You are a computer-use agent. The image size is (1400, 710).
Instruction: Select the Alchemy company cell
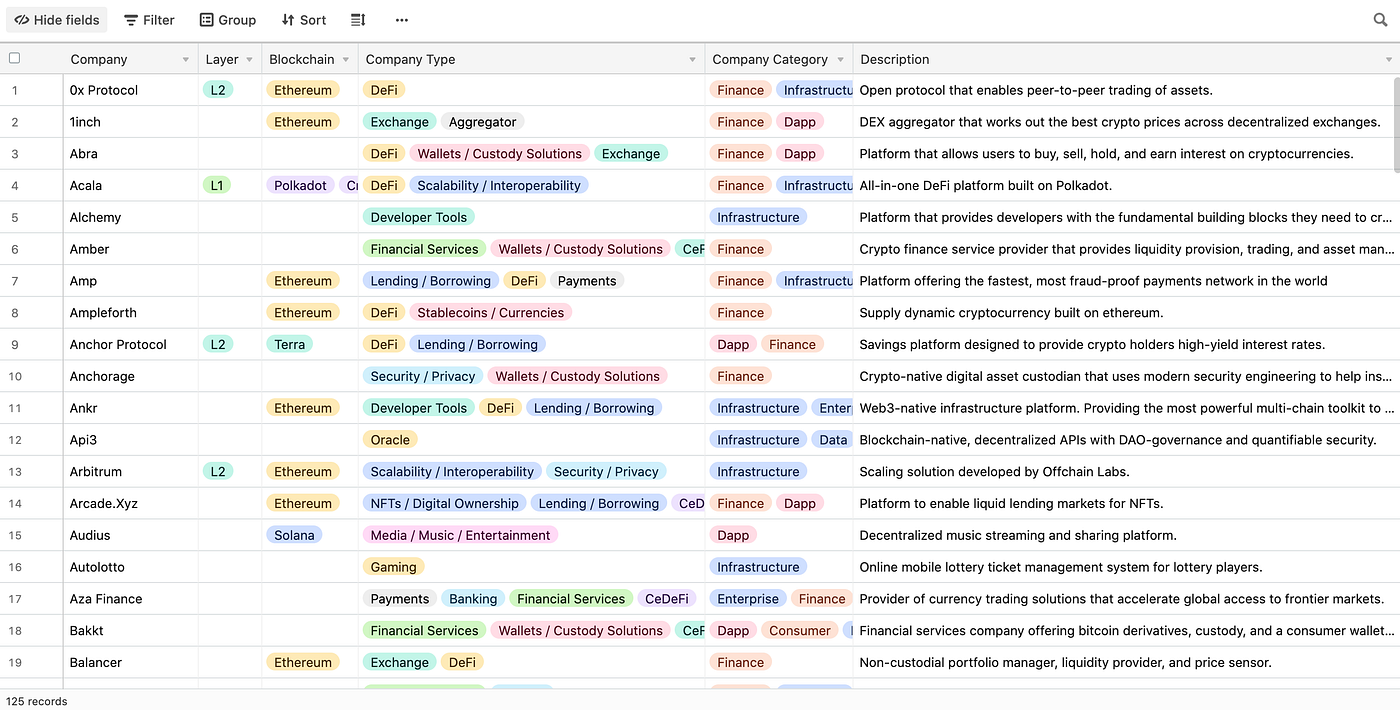(x=130, y=217)
